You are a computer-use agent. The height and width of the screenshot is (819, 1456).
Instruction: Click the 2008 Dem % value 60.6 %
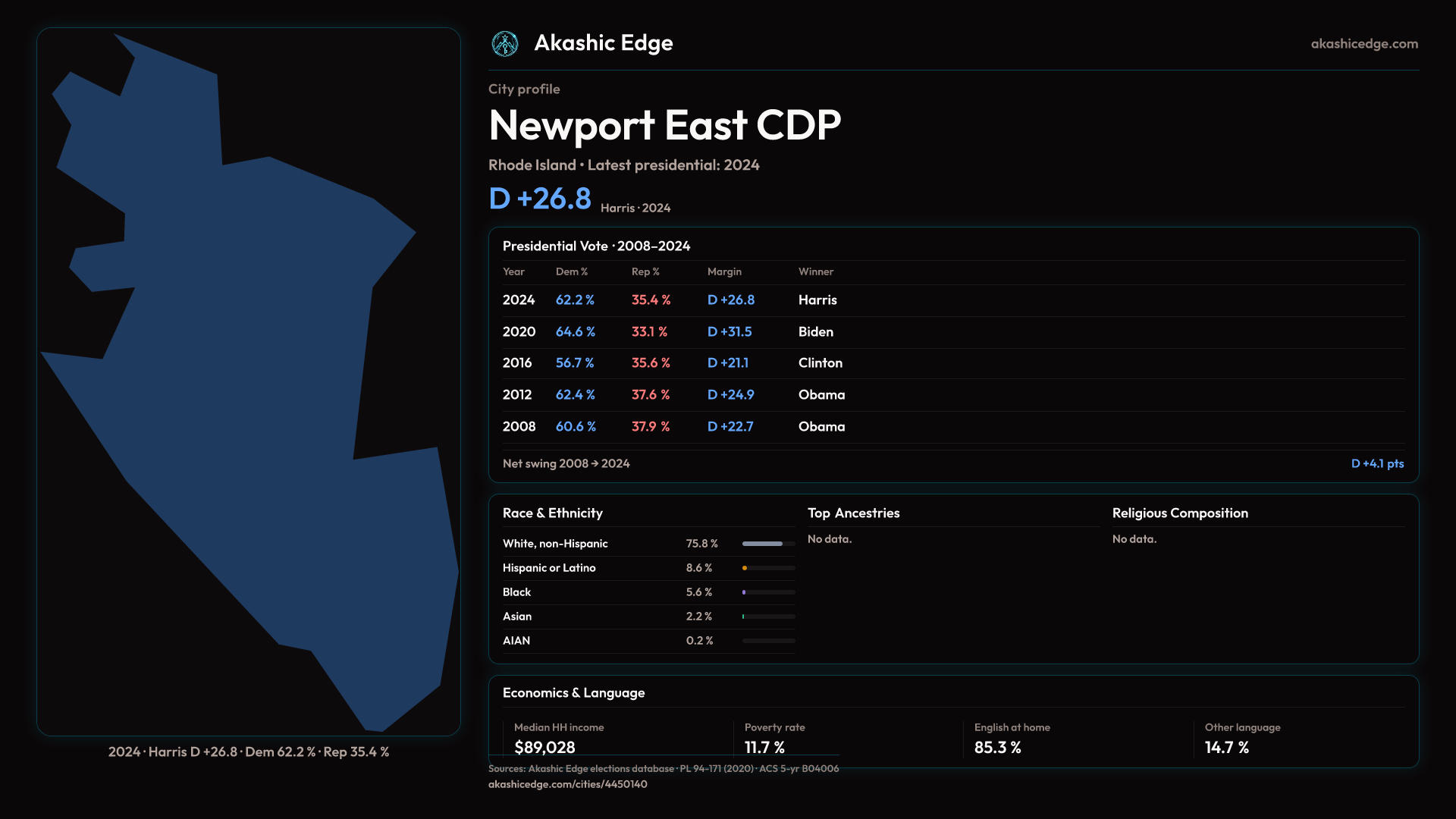pos(576,427)
